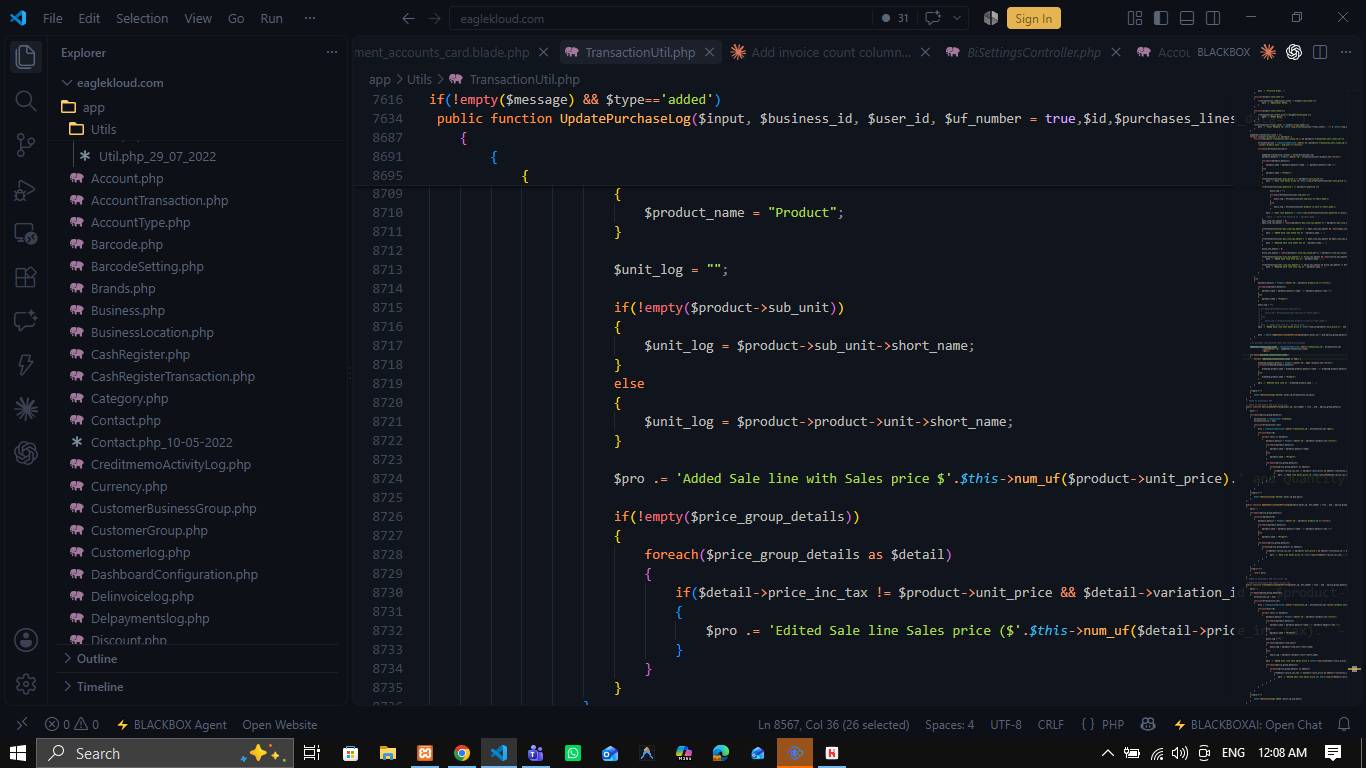Click the Sign In button
This screenshot has width=1366, height=768.
(x=1033, y=18)
